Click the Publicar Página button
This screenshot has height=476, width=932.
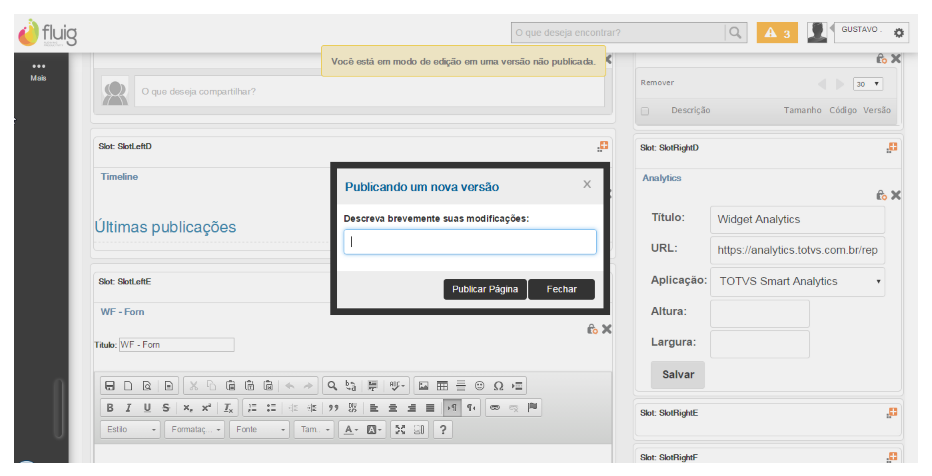[x=485, y=289]
